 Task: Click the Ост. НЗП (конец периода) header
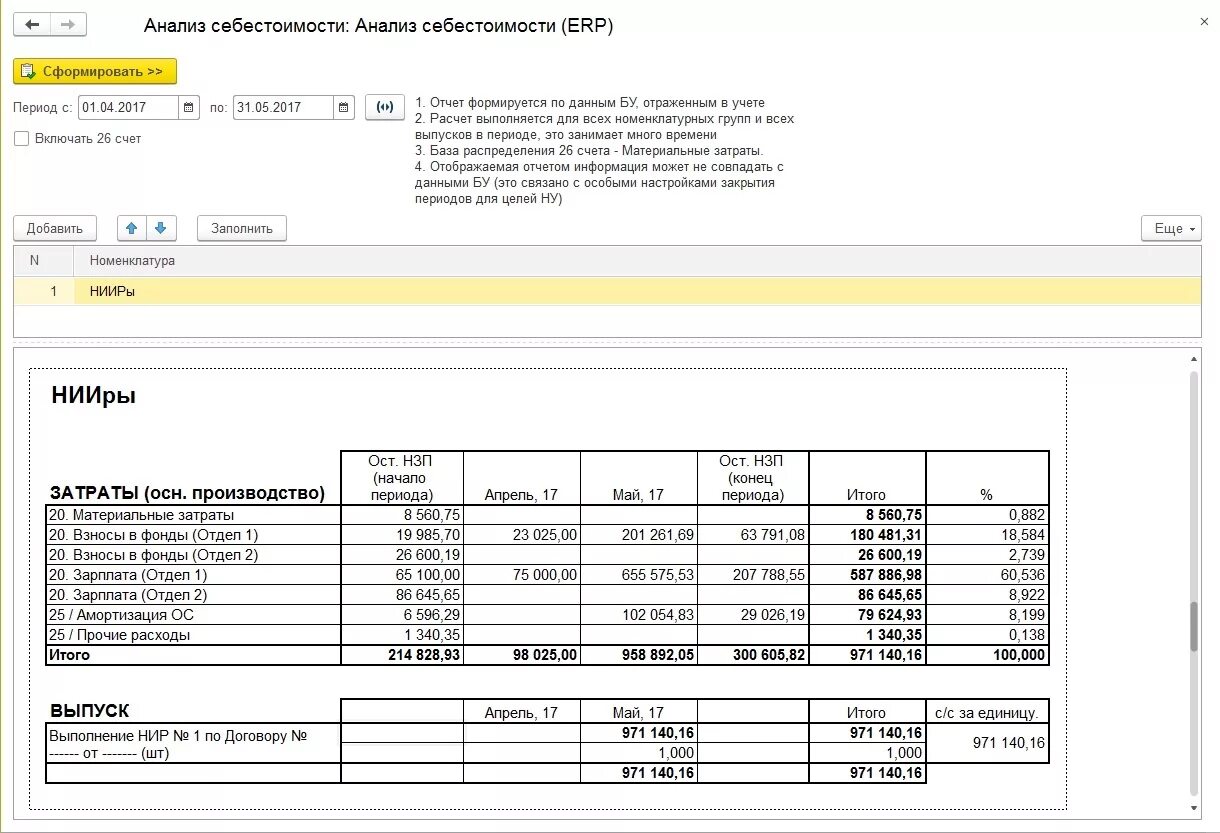(x=752, y=477)
